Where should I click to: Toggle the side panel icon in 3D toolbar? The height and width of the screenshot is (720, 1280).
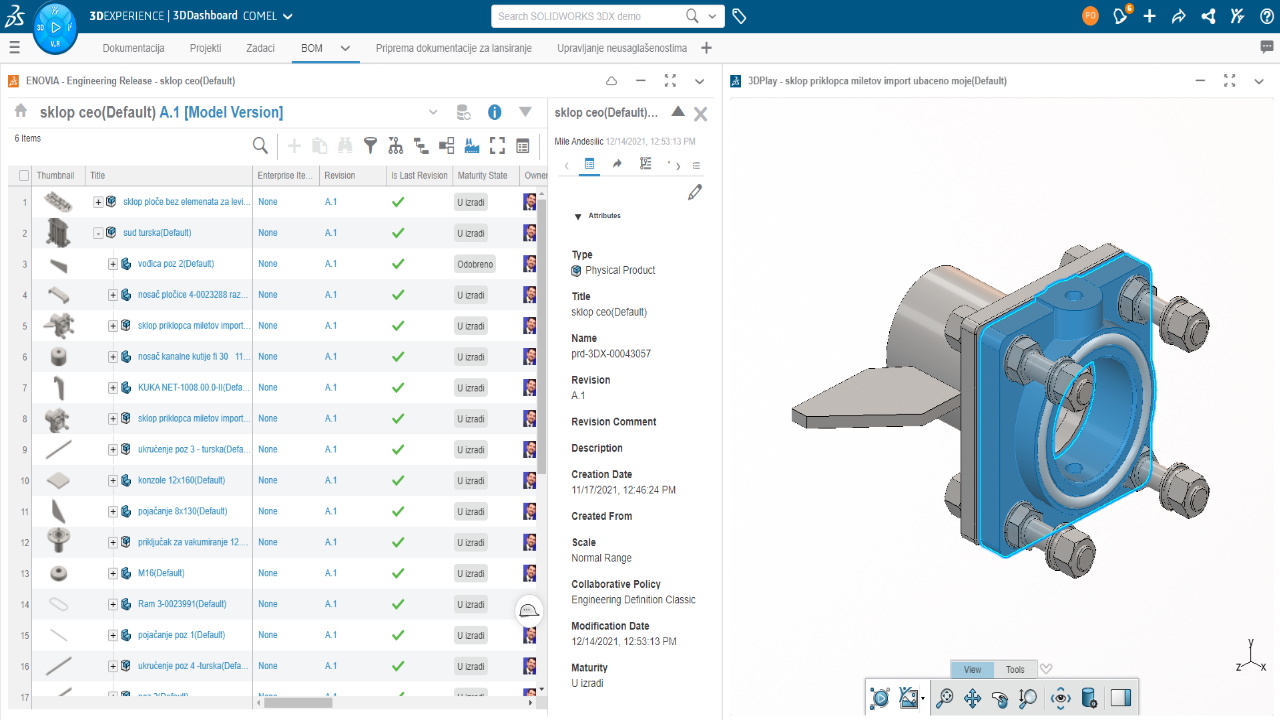pyautogui.click(x=1120, y=699)
